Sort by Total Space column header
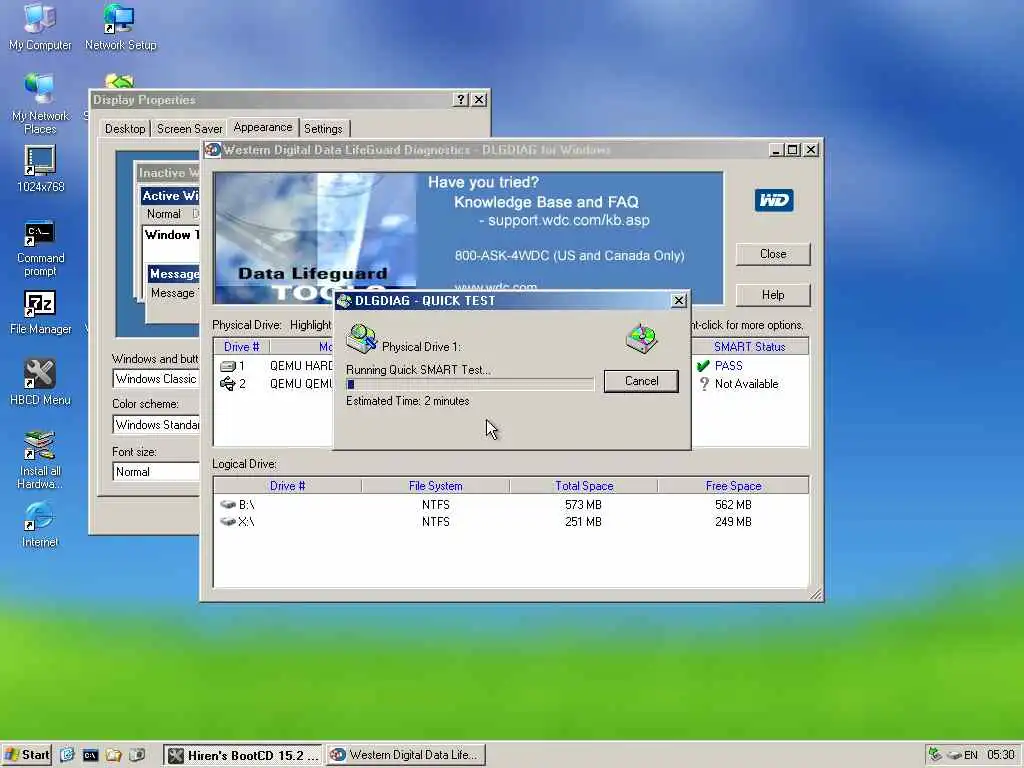This screenshot has height=768, width=1024. click(x=584, y=486)
